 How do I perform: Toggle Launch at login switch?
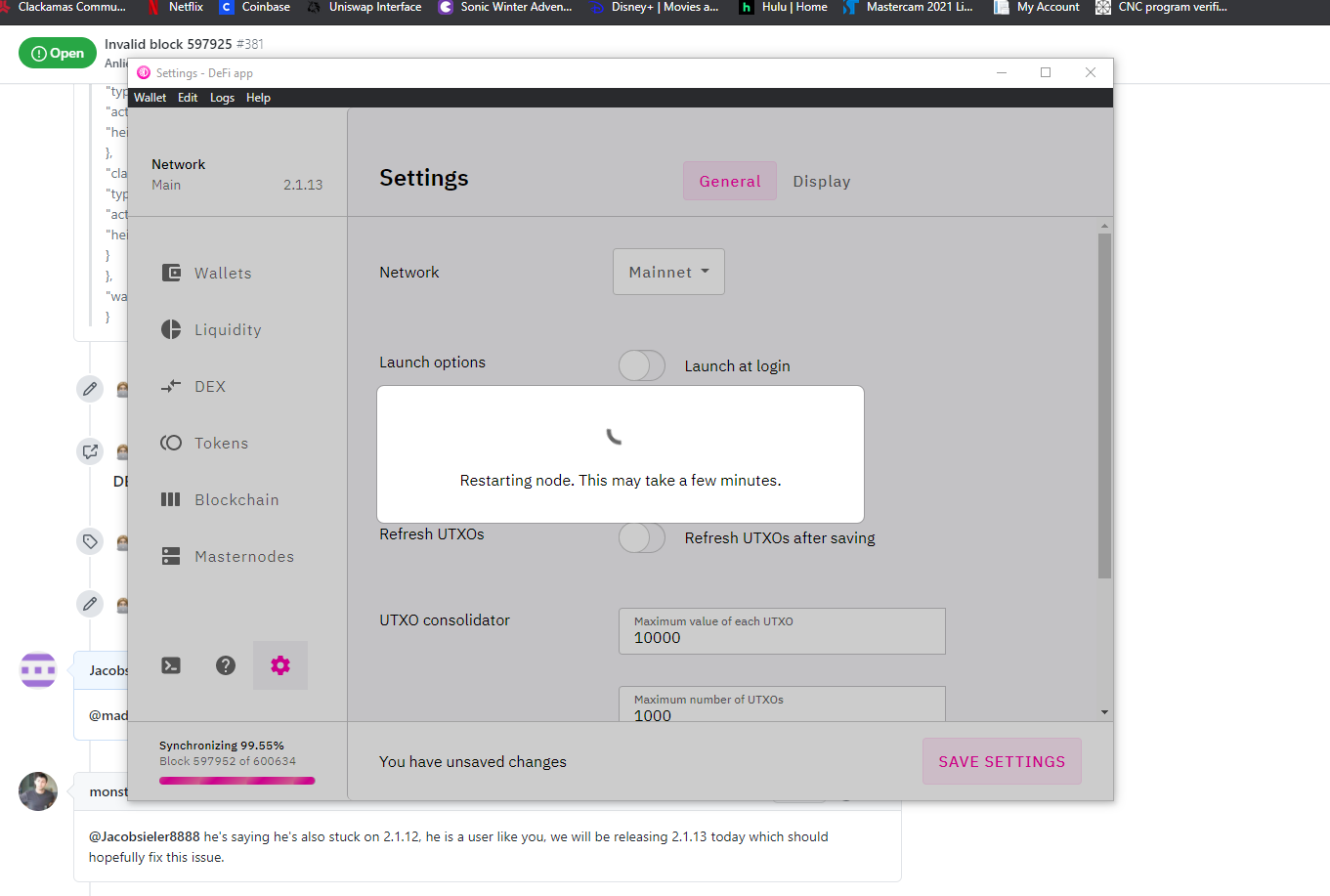pyautogui.click(x=642, y=365)
